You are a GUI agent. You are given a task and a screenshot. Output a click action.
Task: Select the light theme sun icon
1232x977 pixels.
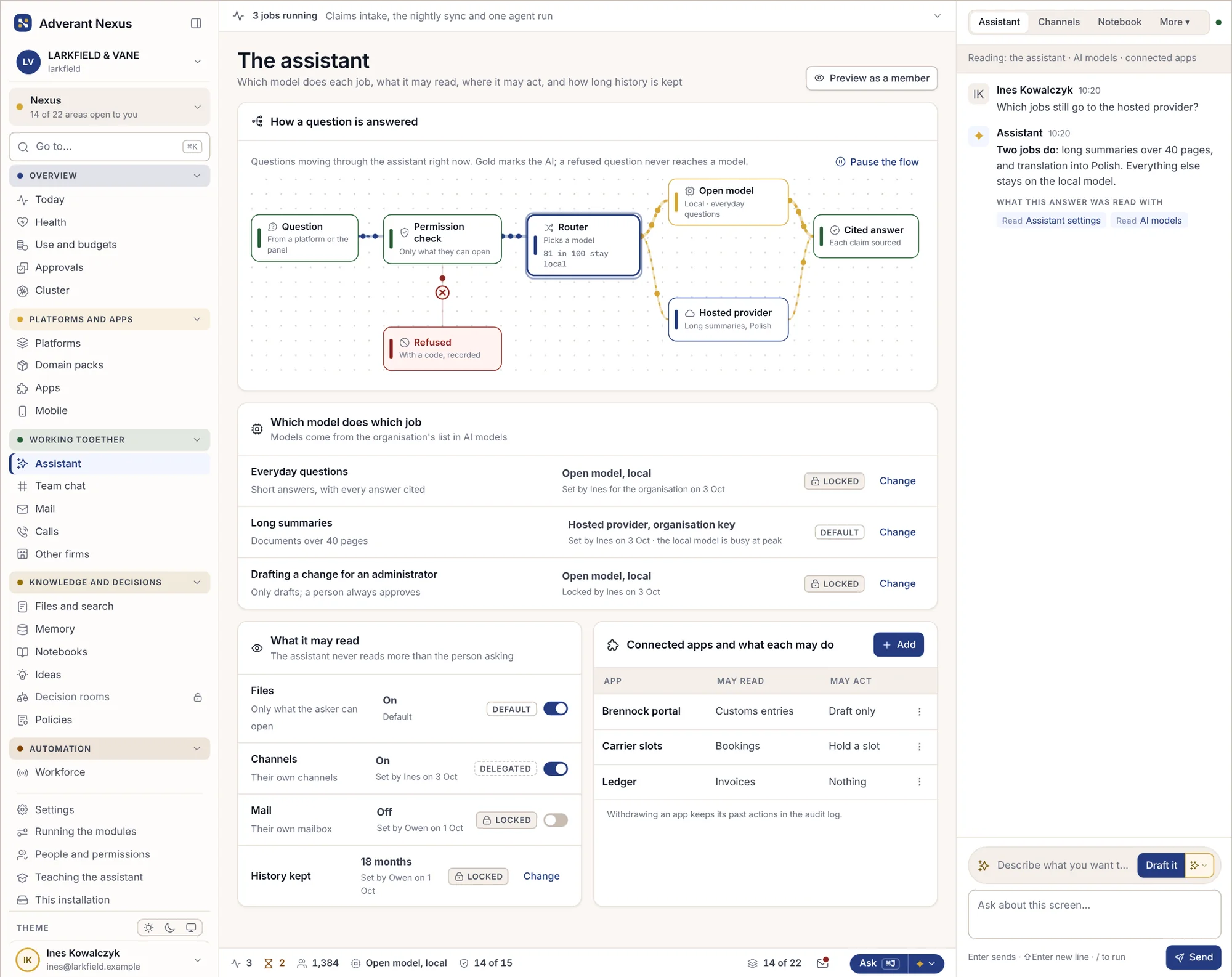(149, 928)
